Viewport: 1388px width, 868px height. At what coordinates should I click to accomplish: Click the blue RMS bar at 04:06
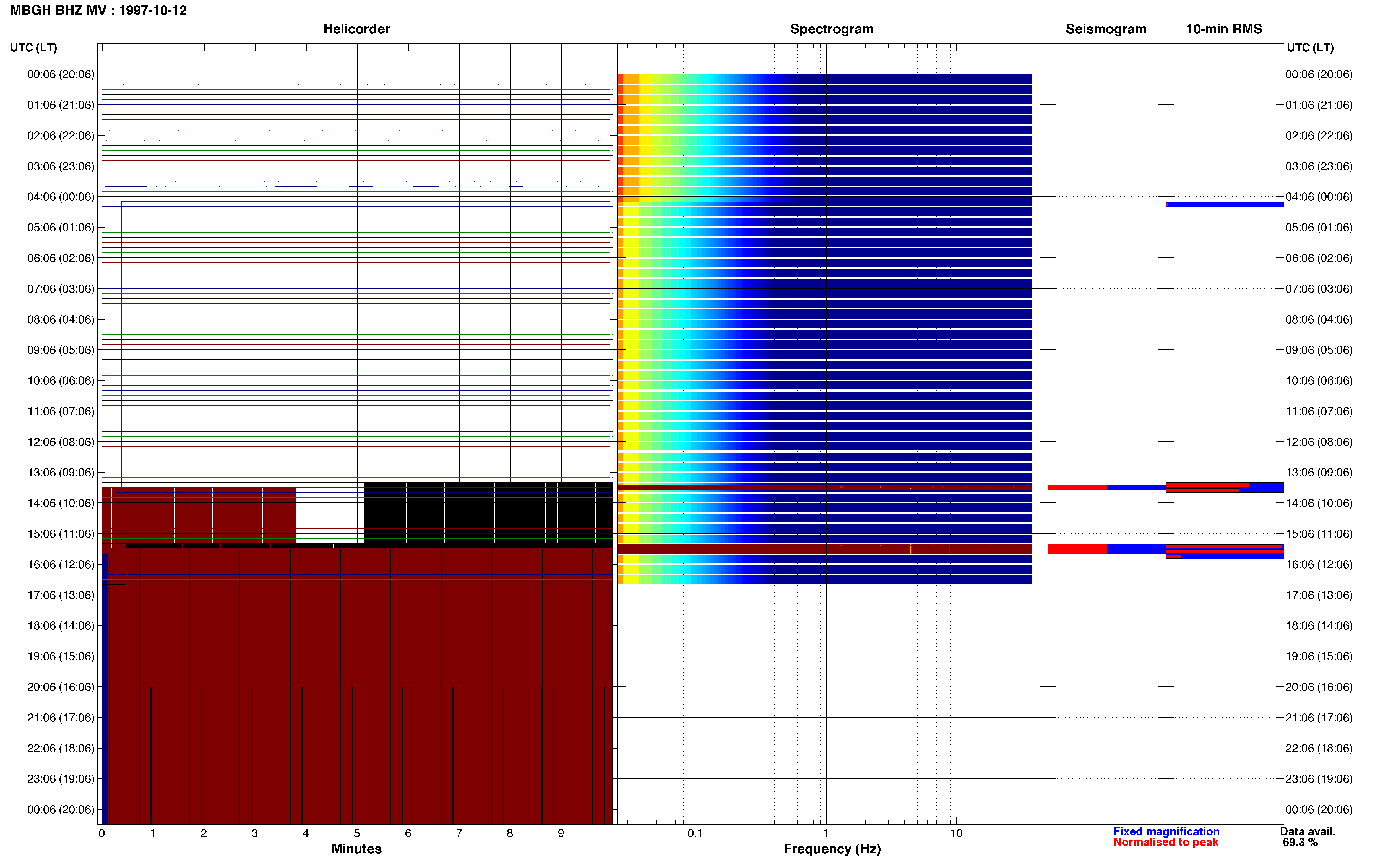pyautogui.click(x=1225, y=204)
